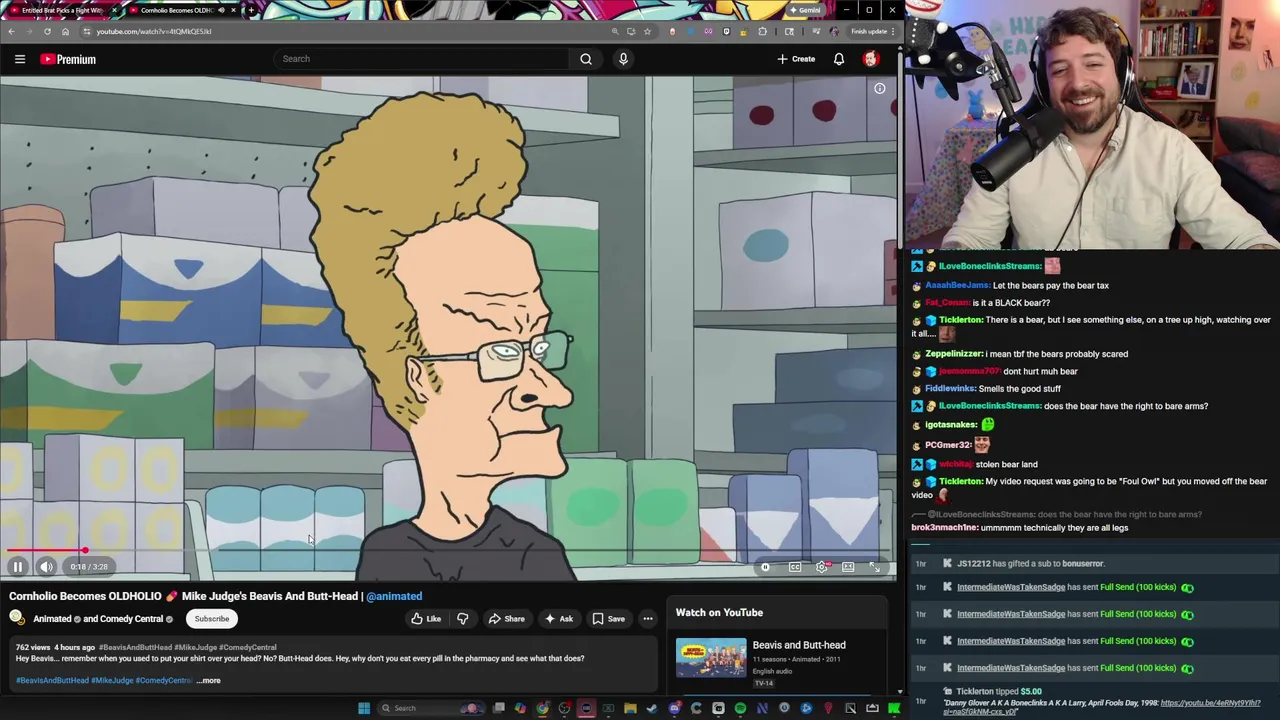Click the Gemini button in the title bar

(x=805, y=10)
